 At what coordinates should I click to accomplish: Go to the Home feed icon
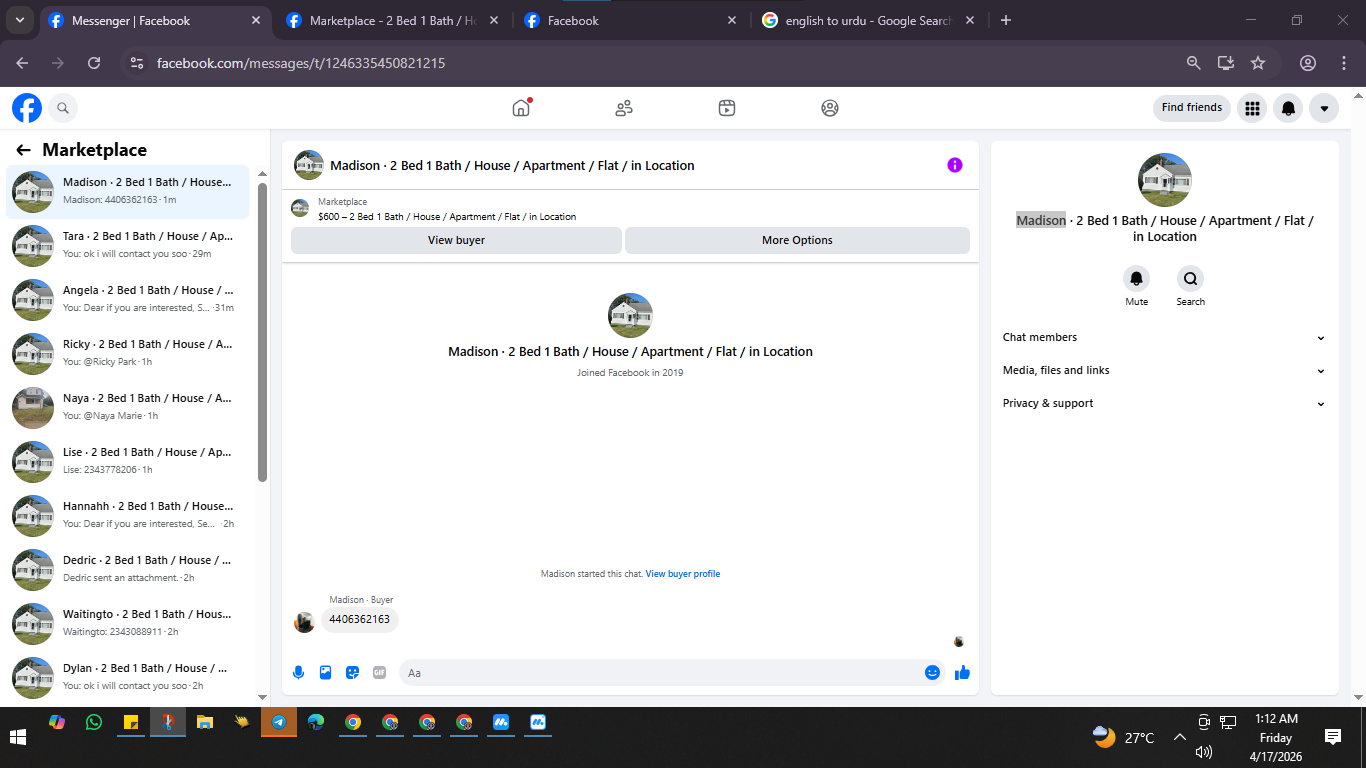point(521,108)
